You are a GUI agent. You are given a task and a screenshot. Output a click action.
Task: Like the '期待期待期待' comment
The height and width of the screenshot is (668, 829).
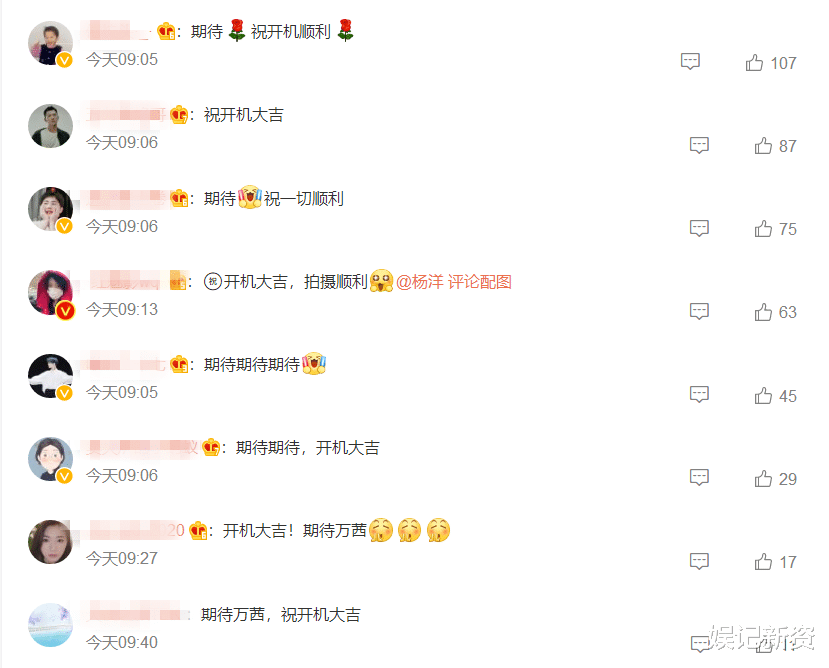[763, 395]
